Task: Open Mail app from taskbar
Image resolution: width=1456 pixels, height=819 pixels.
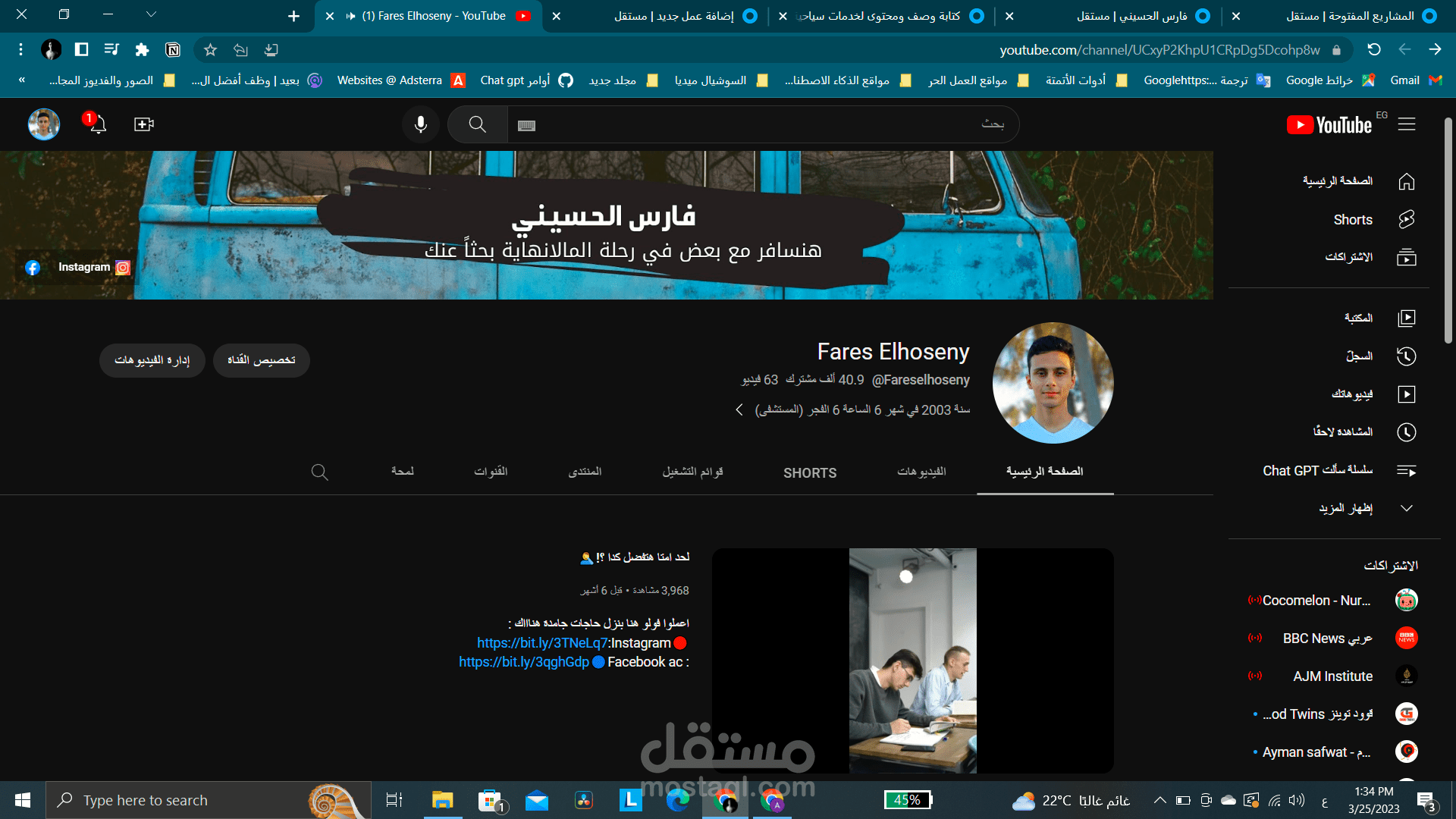Action: point(537,800)
